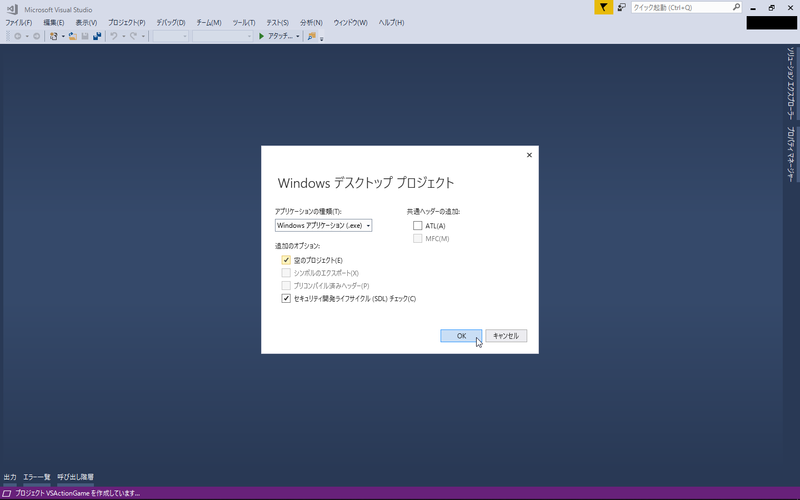
Task: Click the 'プロジェクト VSActionGame を作成しています' status text
Action: coord(78,493)
